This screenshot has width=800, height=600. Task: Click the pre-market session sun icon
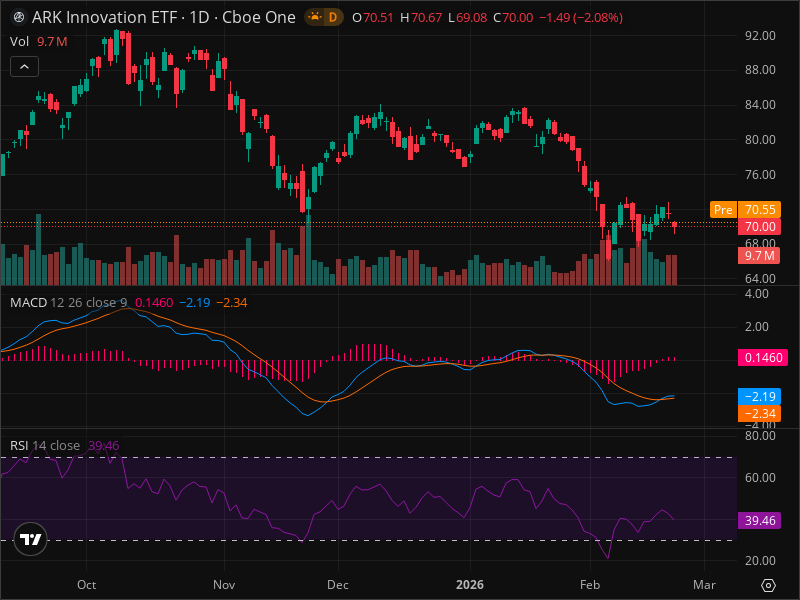click(x=315, y=17)
